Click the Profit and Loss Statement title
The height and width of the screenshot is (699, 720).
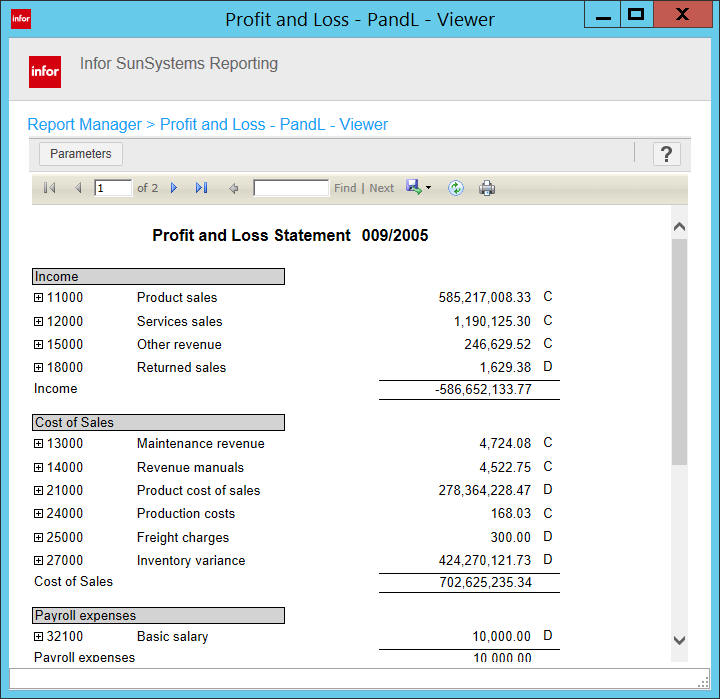click(x=290, y=235)
